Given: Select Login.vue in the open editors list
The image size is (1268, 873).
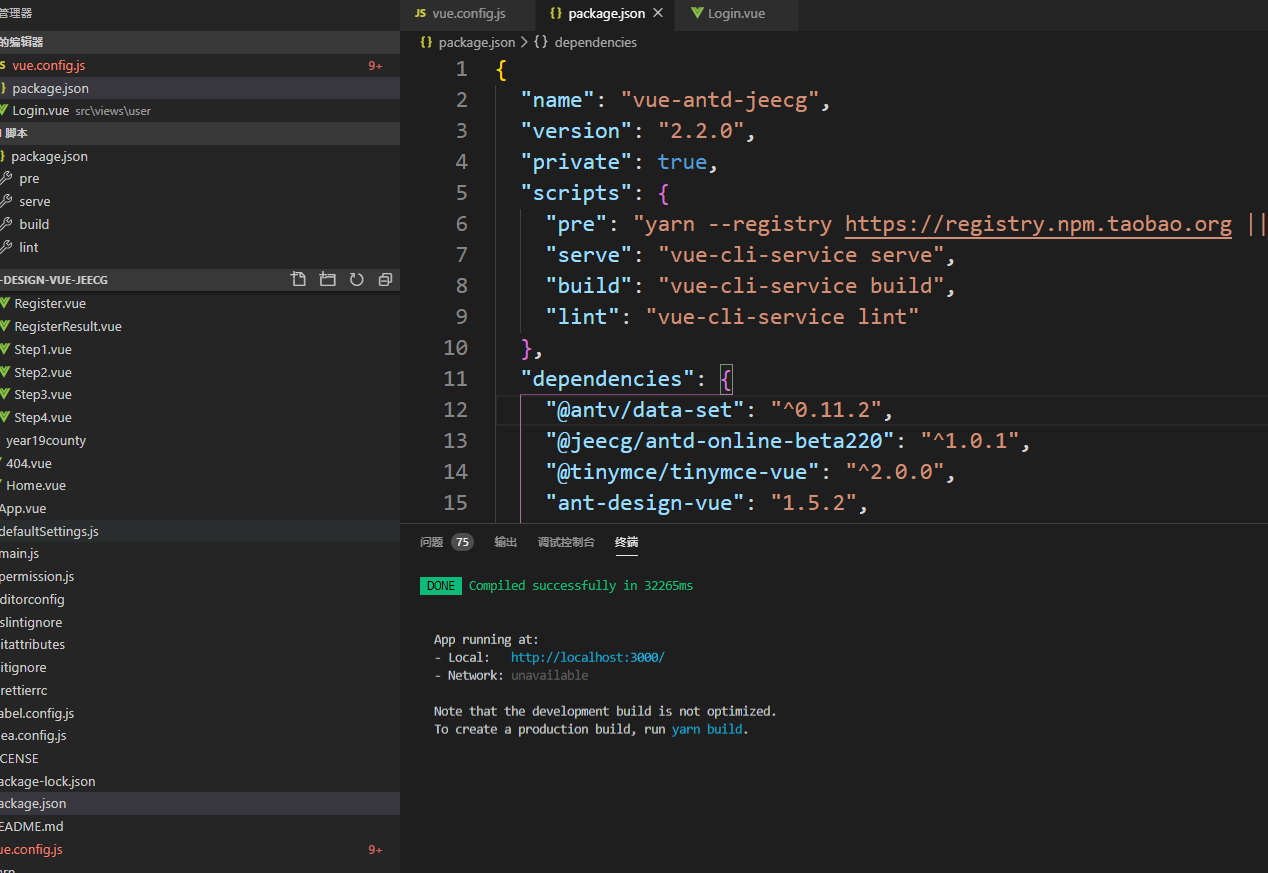Looking at the screenshot, I should pyautogui.click(x=200, y=110).
